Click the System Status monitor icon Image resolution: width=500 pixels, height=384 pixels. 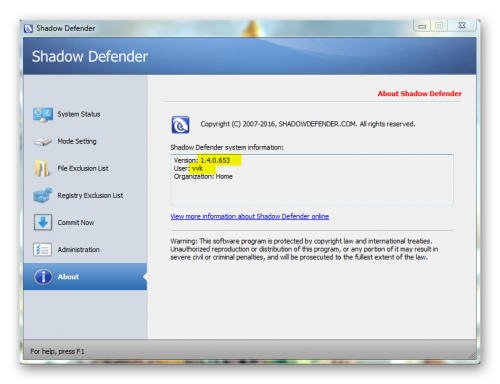43,115
